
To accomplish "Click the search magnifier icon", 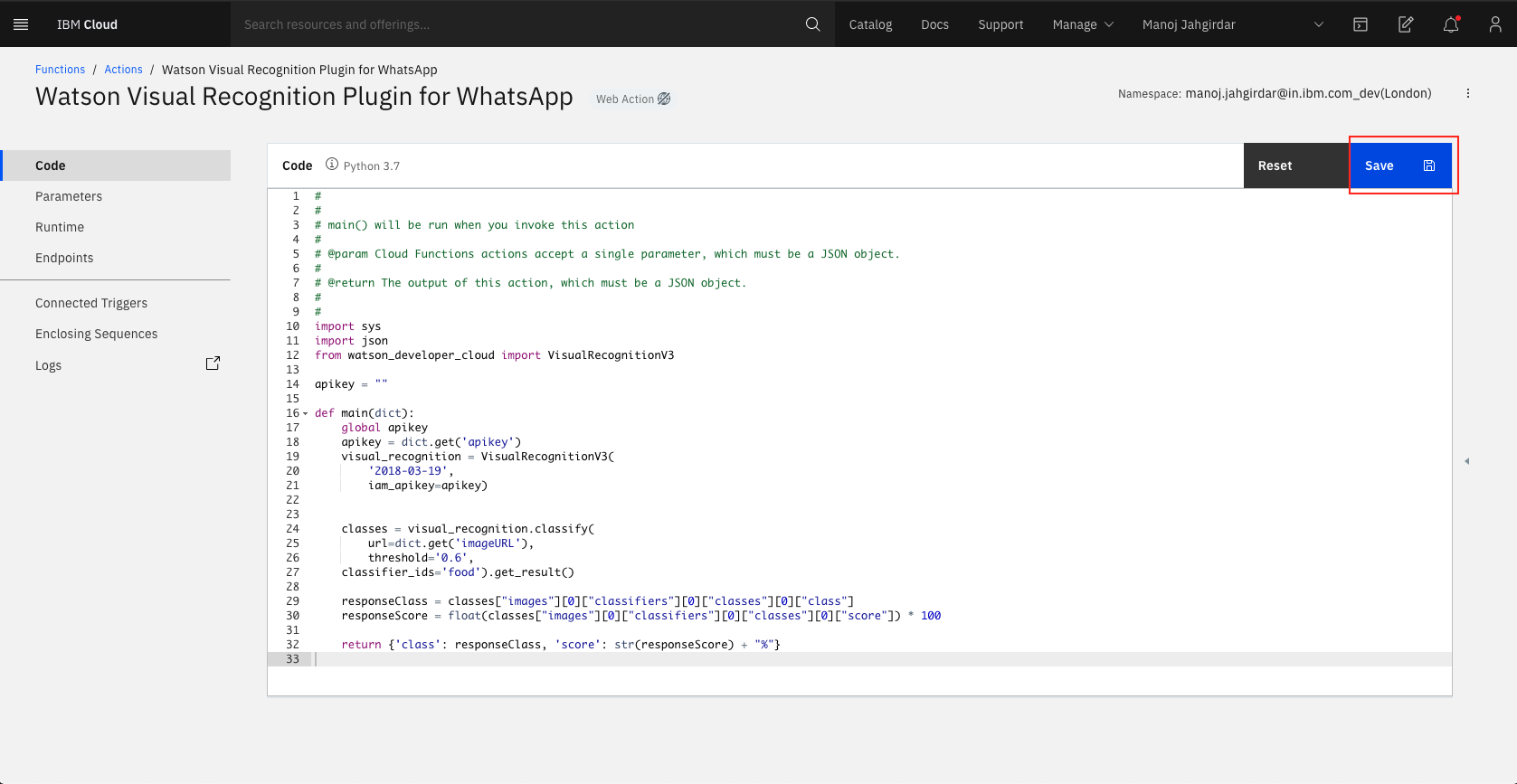I will [x=812, y=24].
